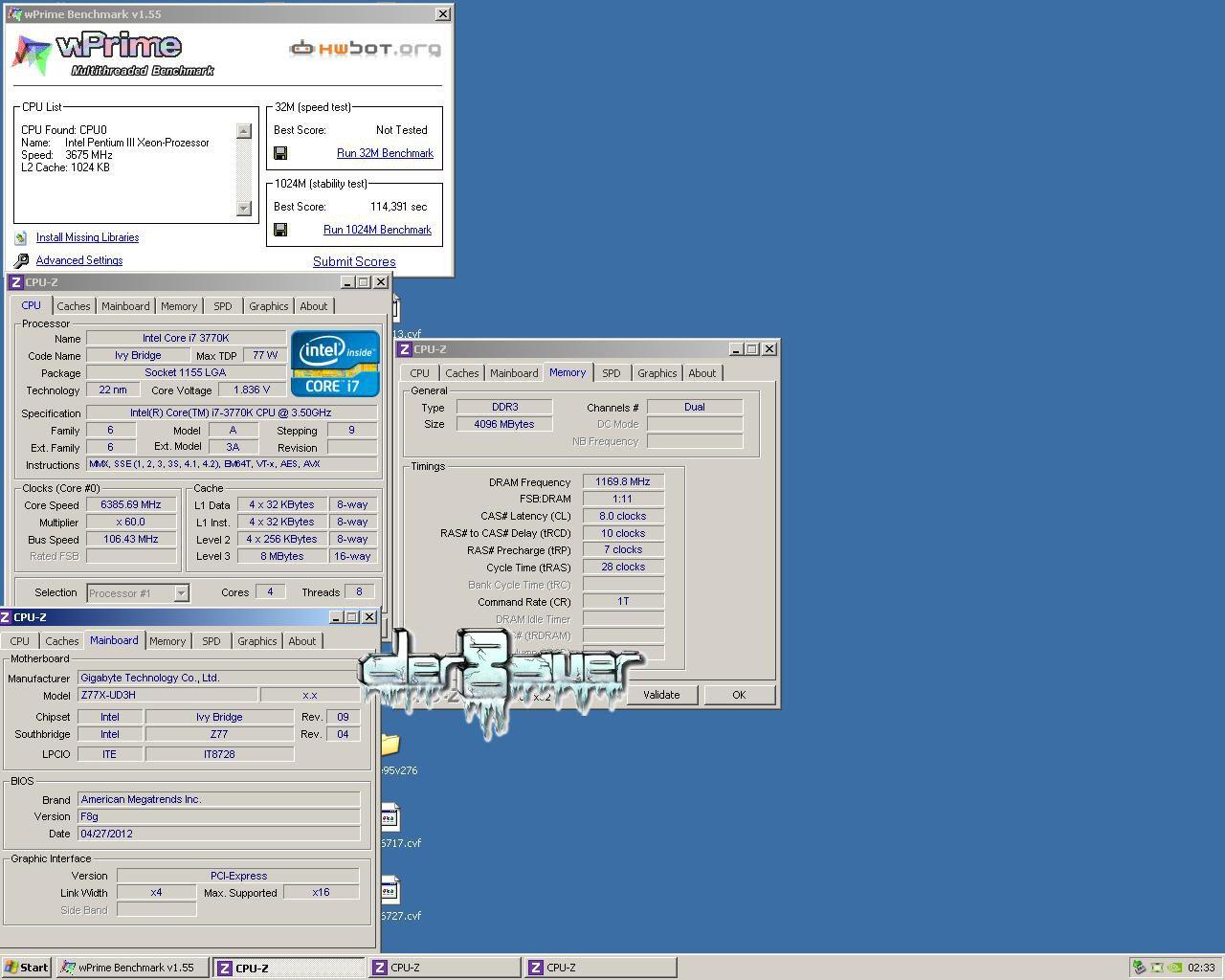The width and height of the screenshot is (1225, 980).
Task: Click the 114,391 sec best score text
Action: point(398,207)
